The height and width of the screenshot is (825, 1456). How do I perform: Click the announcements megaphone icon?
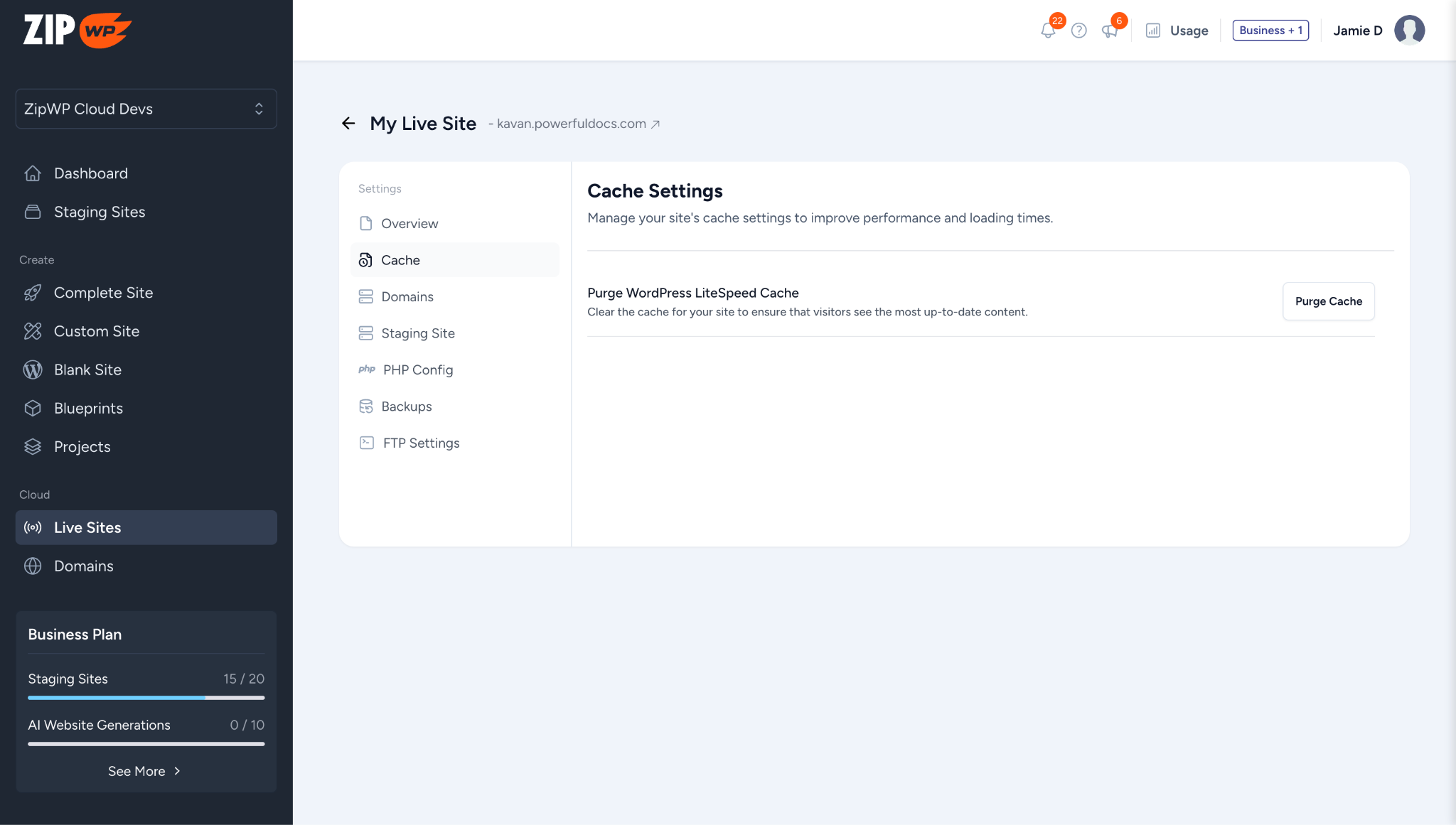coord(1109,31)
